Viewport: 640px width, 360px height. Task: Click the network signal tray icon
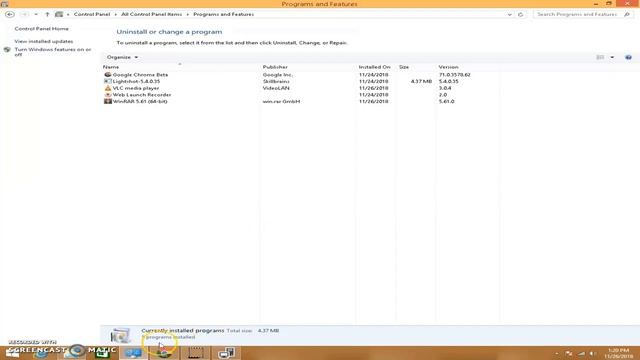click(581, 353)
